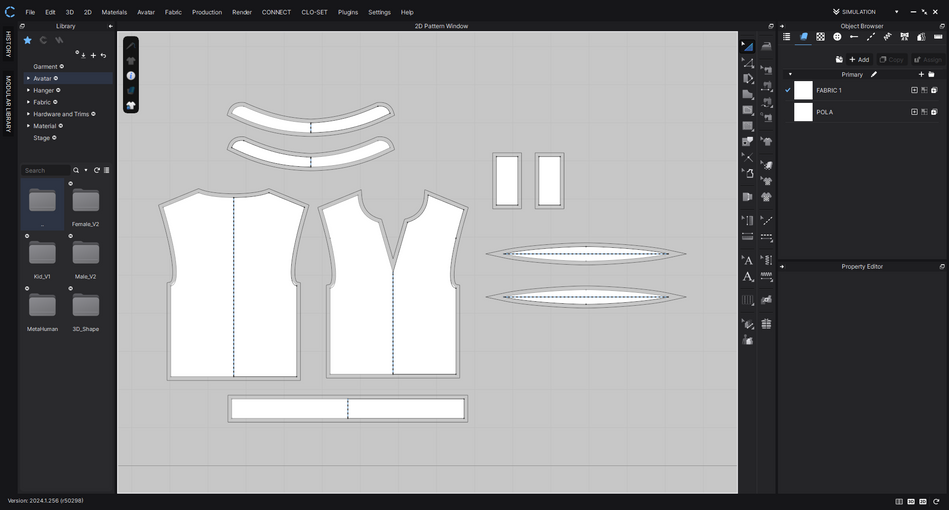The width and height of the screenshot is (949, 510).
Task: Click the first action icon on FABRIC 1 row
Action: [x=915, y=90]
